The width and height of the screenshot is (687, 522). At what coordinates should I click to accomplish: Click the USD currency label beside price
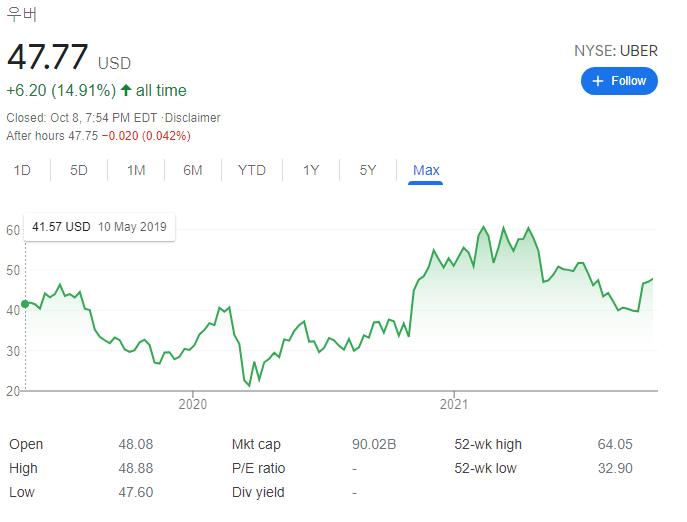click(x=114, y=64)
